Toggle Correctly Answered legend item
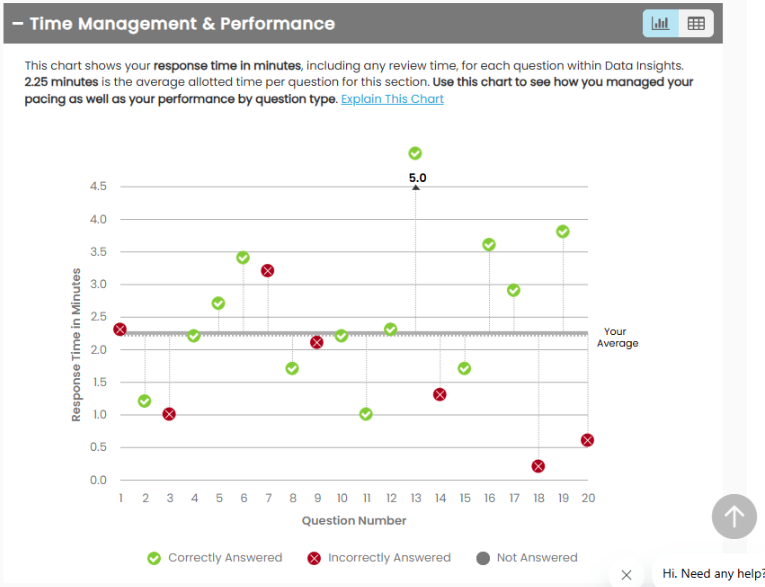The image size is (765, 587). click(x=215, y=558)
